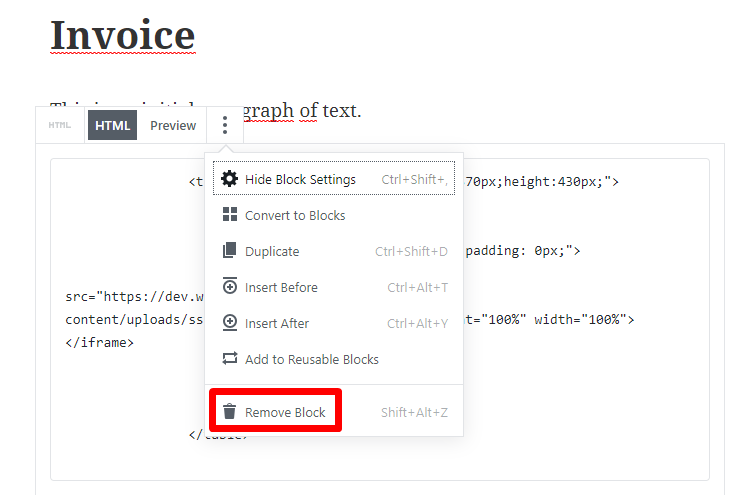740x495 pixels.
Task: Pick Insert Before in the block menu
Action: coord(281,288)
